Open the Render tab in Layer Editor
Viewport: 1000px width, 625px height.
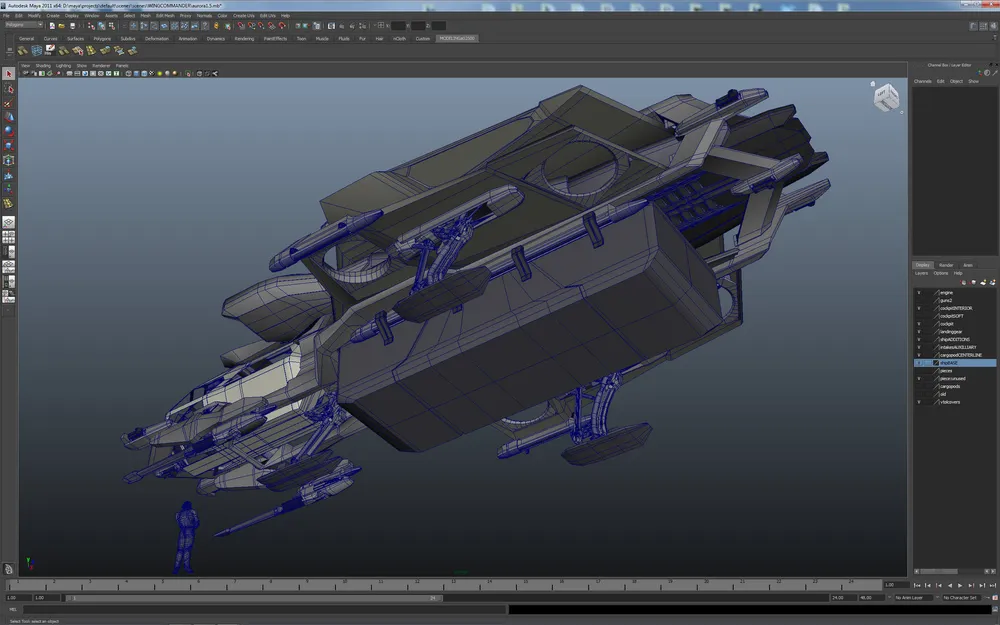[945, 265]
